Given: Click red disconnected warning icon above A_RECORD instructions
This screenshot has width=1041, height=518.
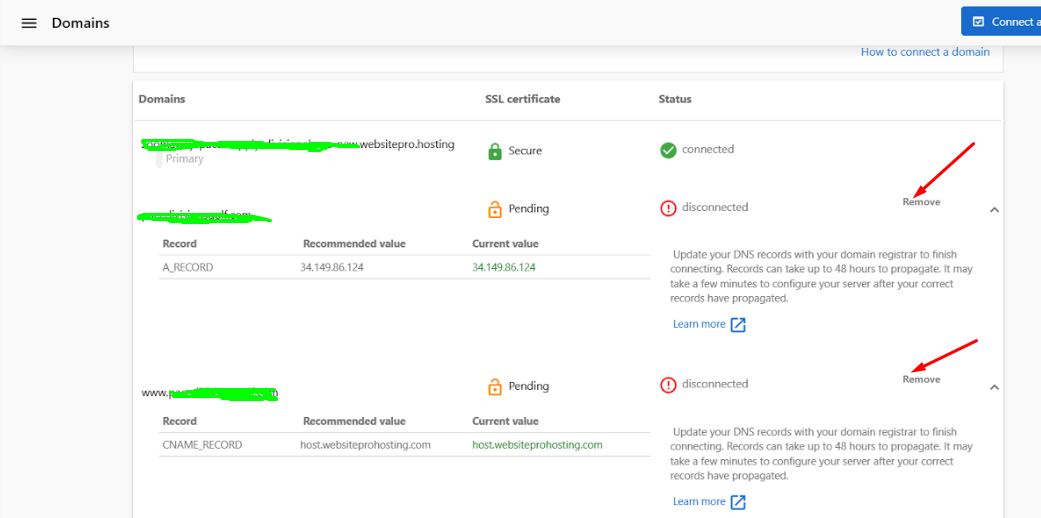Looking at the screenshot, I should point(668,208).
